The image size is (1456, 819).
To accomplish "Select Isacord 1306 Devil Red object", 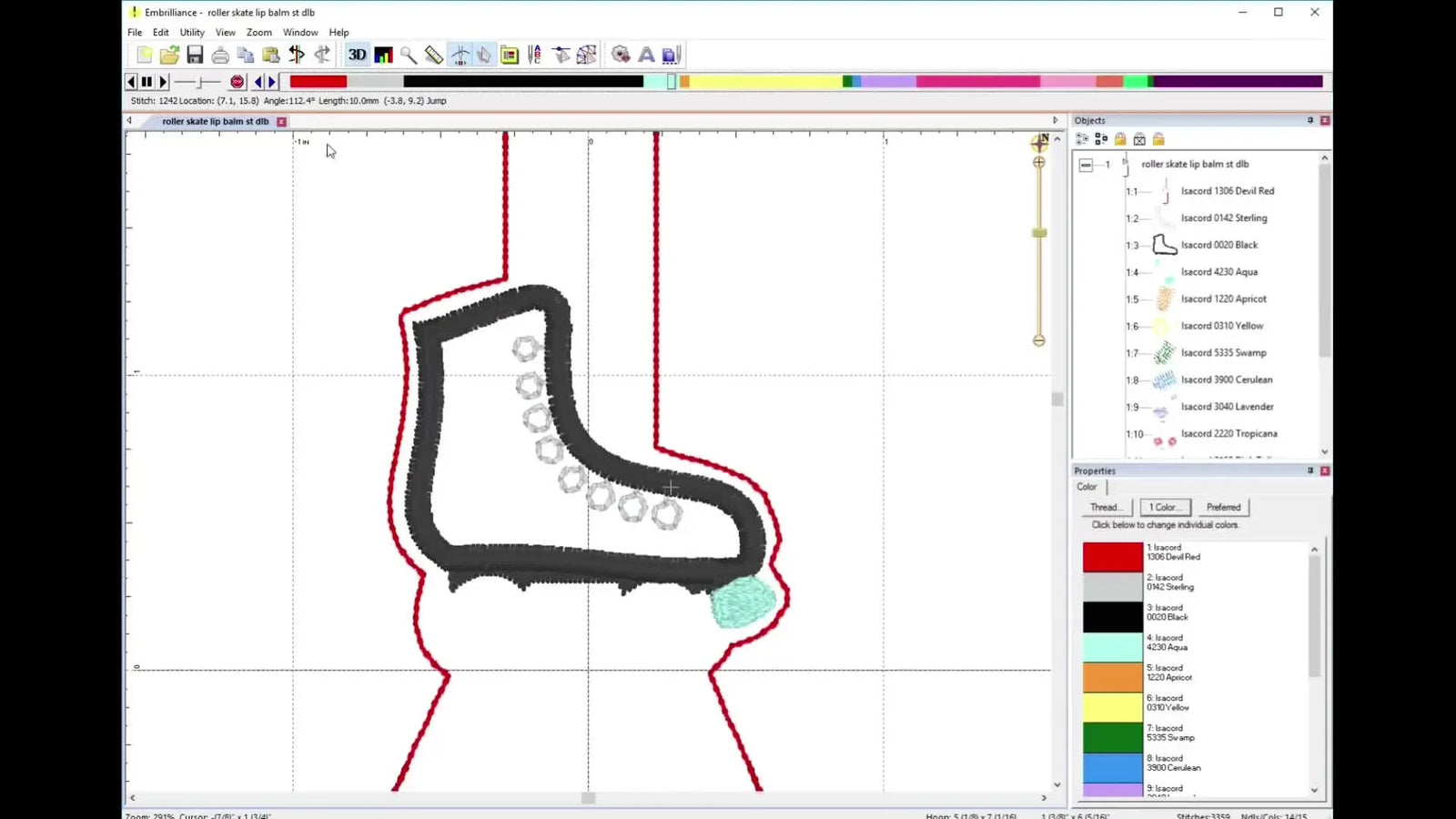I will [1228, 191].
